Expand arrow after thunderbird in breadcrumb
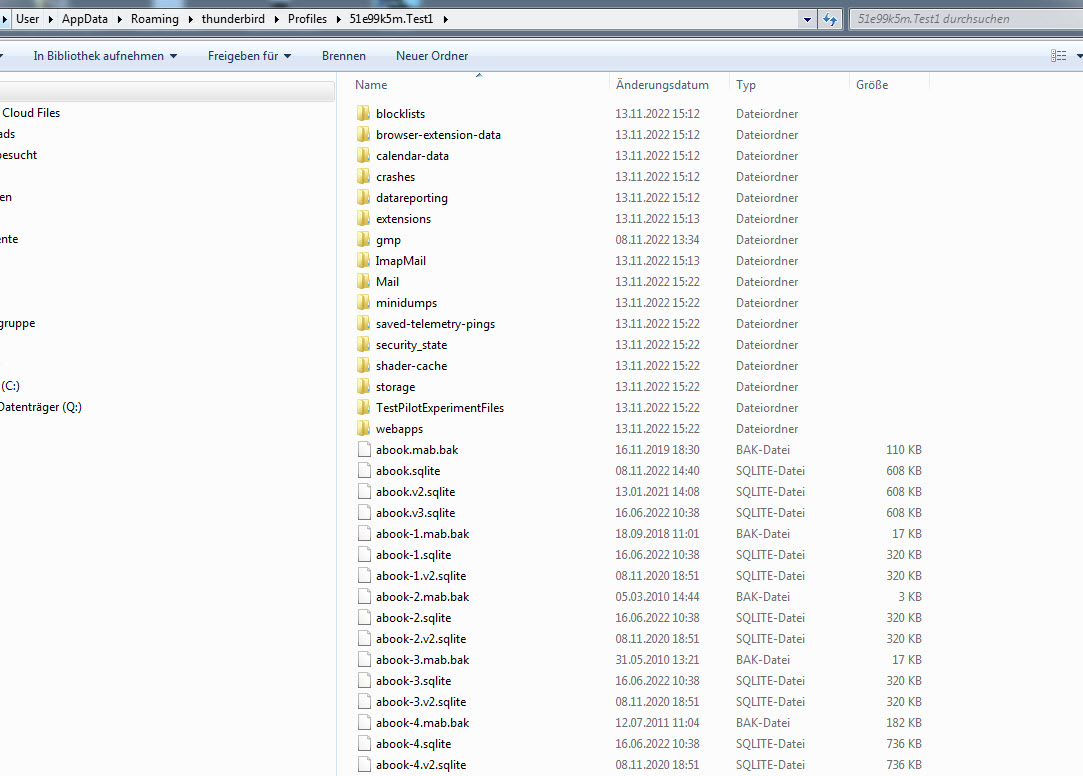 pyautogui.click(x=276, y=19)
